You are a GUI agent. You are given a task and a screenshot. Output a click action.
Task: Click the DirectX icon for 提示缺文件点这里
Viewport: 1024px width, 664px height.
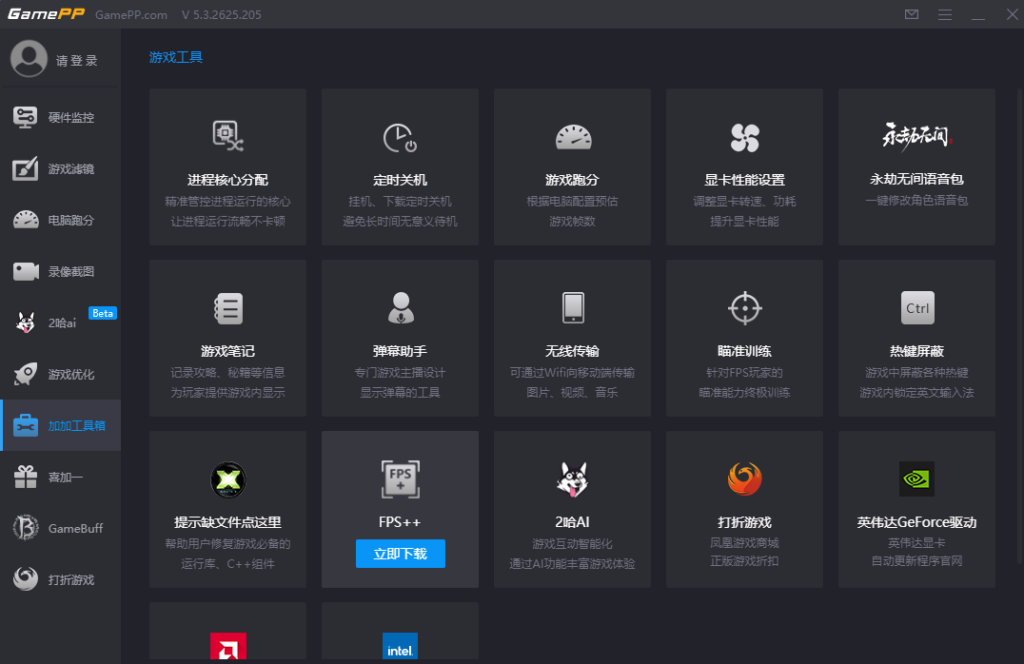[x=228, y=480]
